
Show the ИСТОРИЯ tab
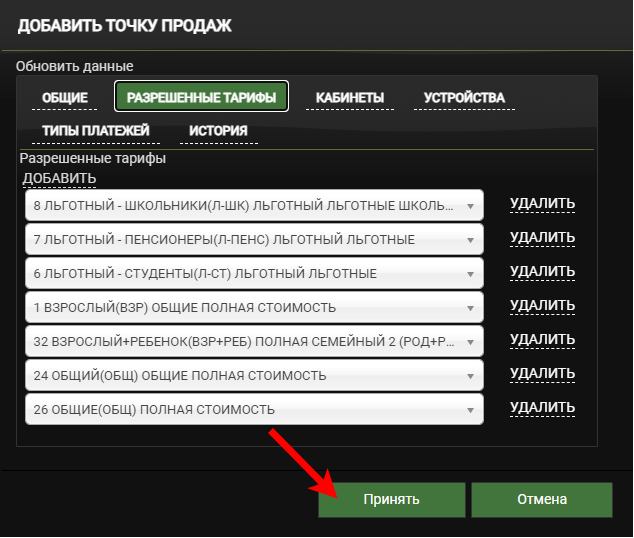point(218,131)
